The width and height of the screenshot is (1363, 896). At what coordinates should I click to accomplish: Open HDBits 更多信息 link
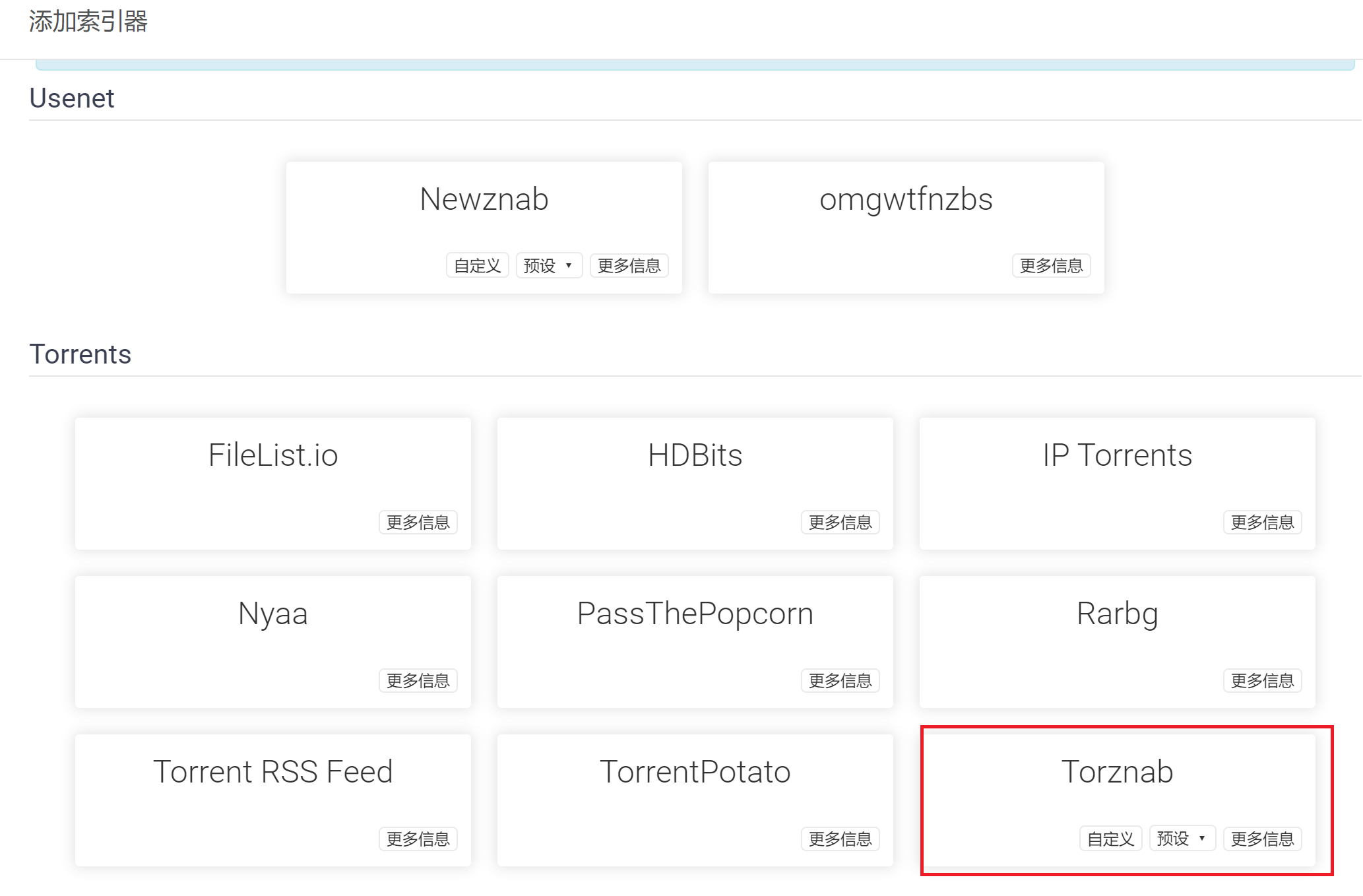[840, 522]
